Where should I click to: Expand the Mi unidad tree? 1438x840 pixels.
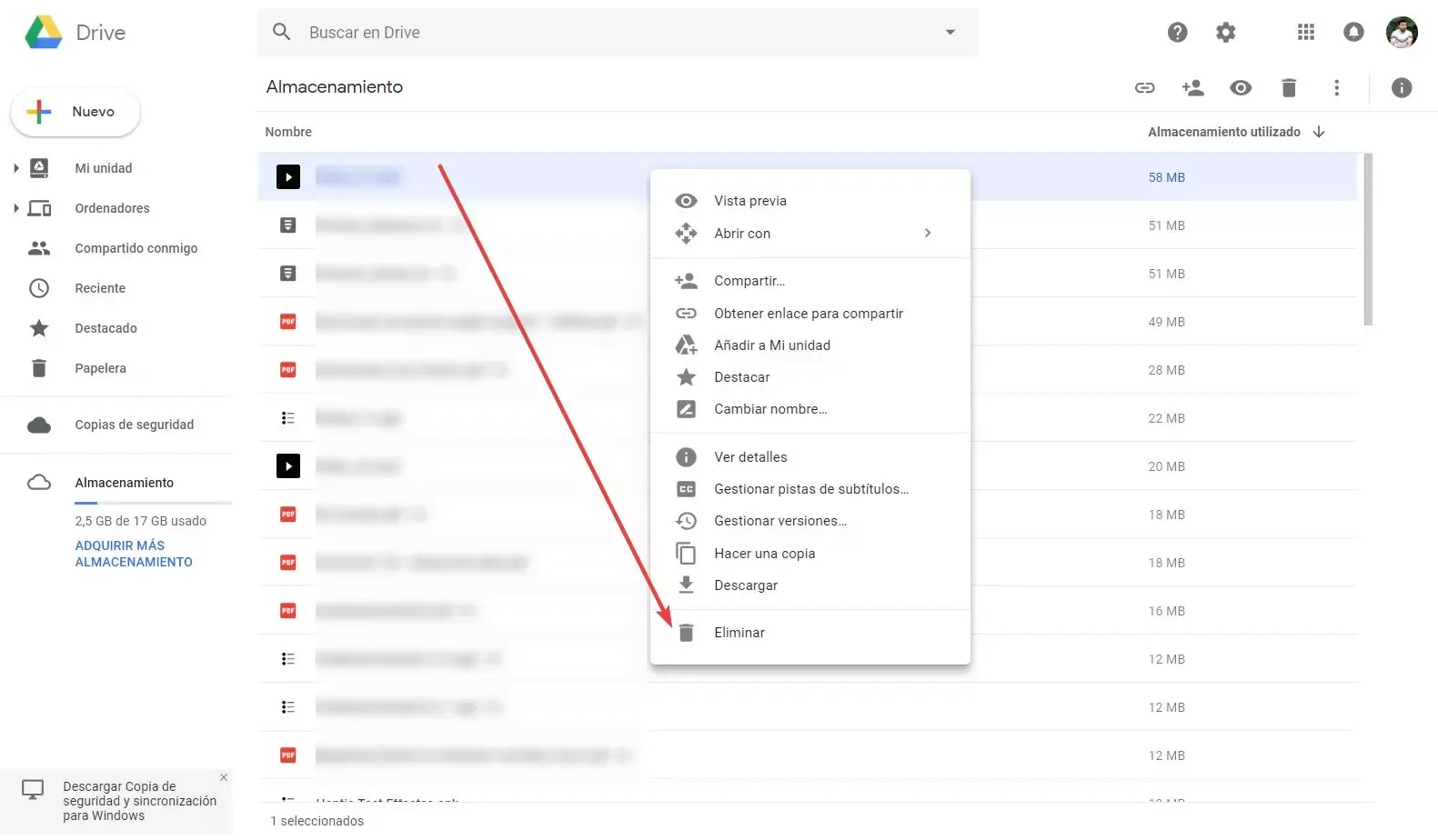click(x=16, y=168)
